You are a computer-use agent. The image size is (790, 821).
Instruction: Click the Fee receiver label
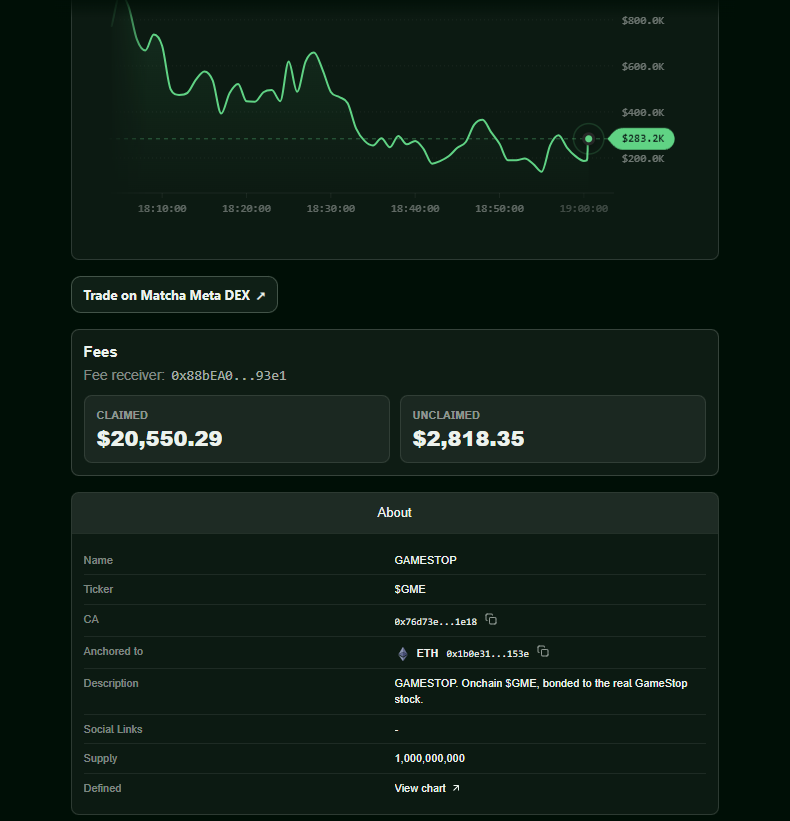click(124, 375)
